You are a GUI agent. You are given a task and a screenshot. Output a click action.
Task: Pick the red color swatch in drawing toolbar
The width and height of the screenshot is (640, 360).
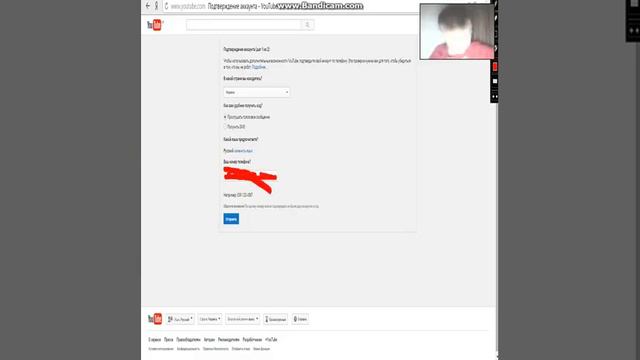495,67
